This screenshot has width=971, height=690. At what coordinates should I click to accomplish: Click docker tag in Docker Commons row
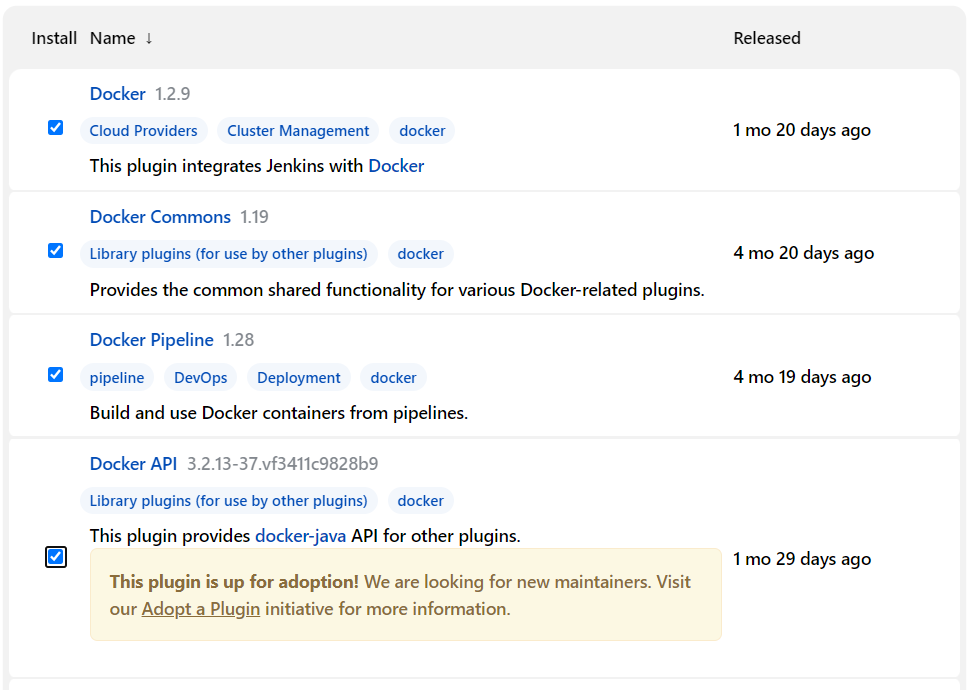click(x=420, y=254)
